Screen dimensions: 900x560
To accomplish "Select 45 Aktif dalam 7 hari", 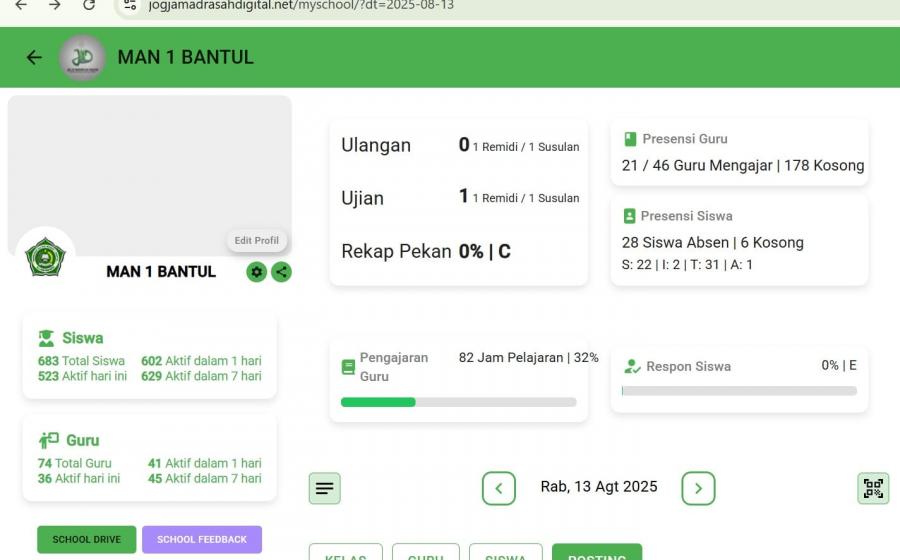I will (204, 478).
